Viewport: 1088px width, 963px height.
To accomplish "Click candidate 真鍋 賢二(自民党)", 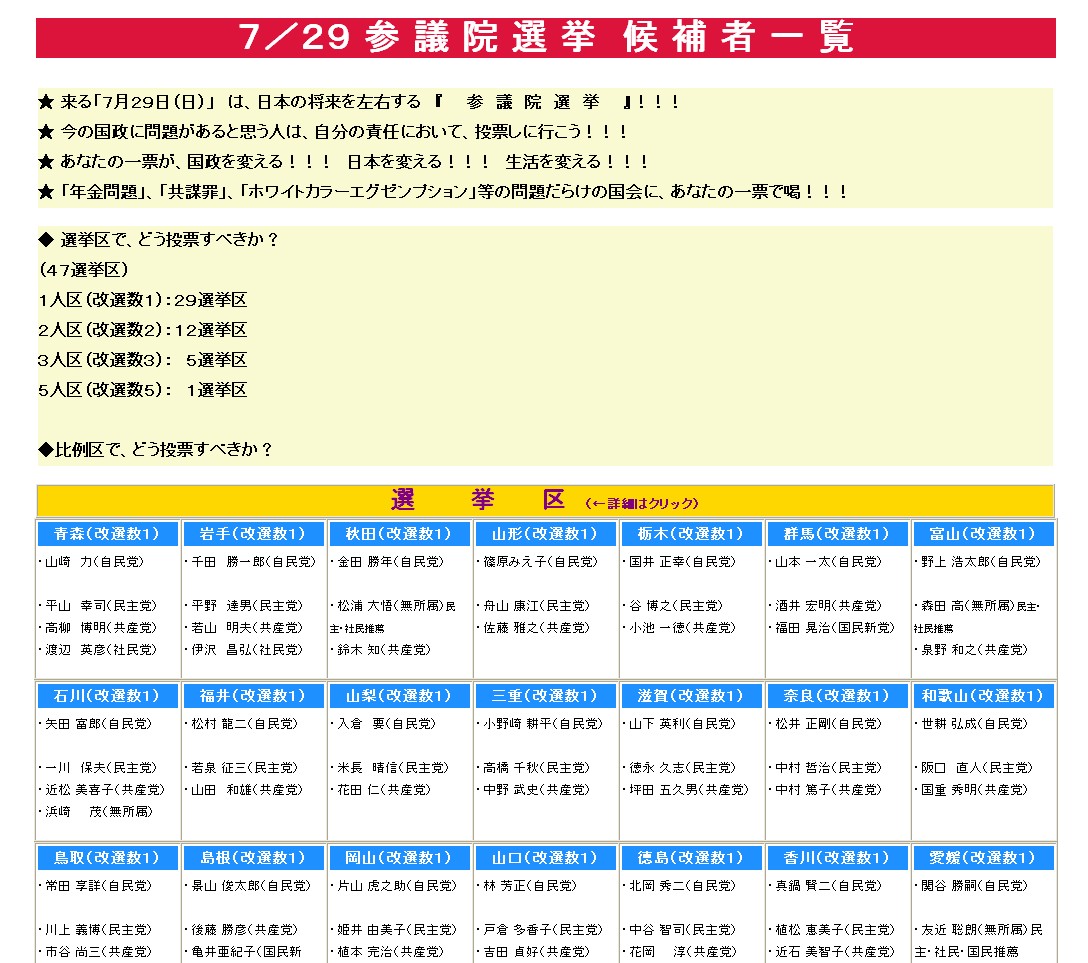I will pos(826,886).
